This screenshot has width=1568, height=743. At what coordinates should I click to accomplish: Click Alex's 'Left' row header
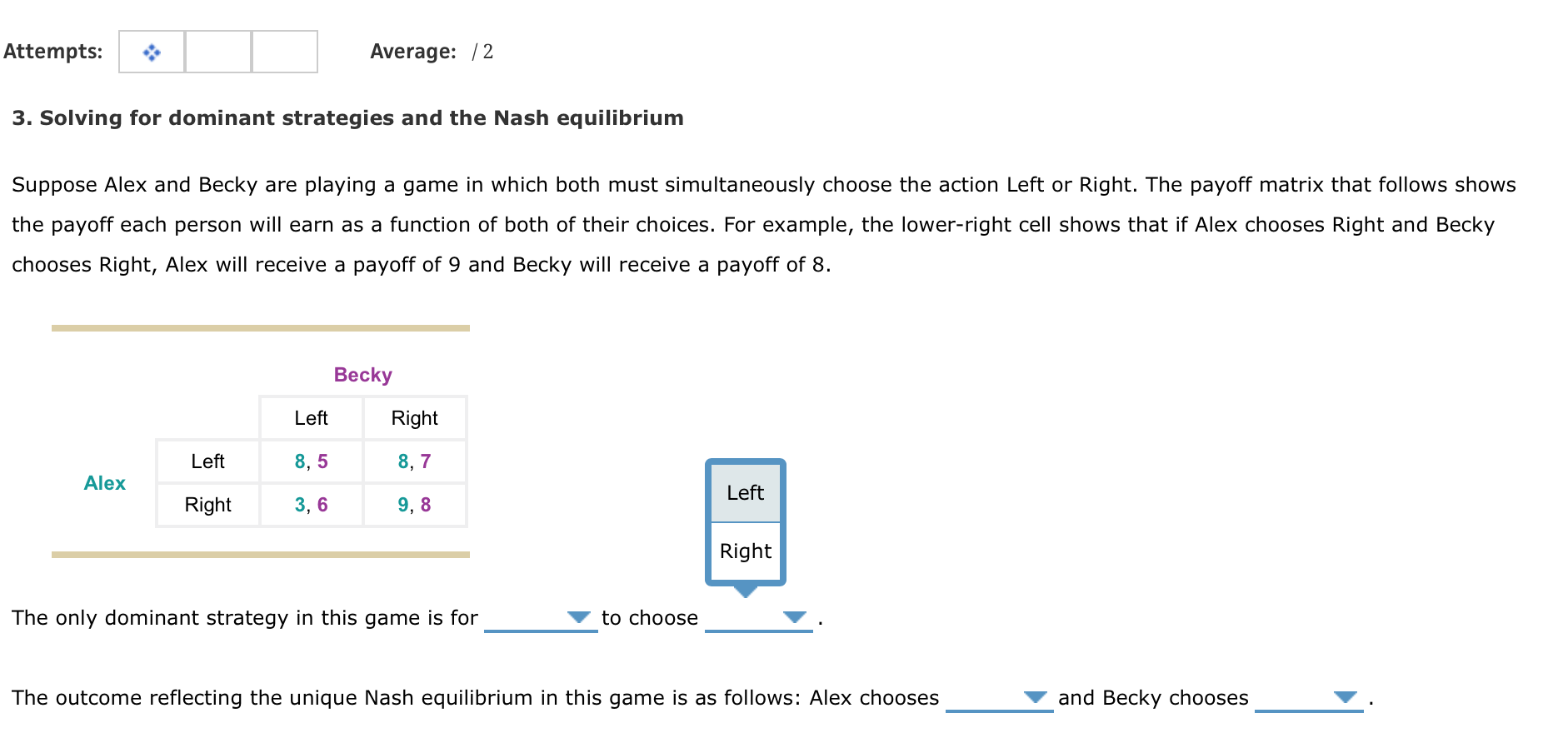(x=208, y=461)
